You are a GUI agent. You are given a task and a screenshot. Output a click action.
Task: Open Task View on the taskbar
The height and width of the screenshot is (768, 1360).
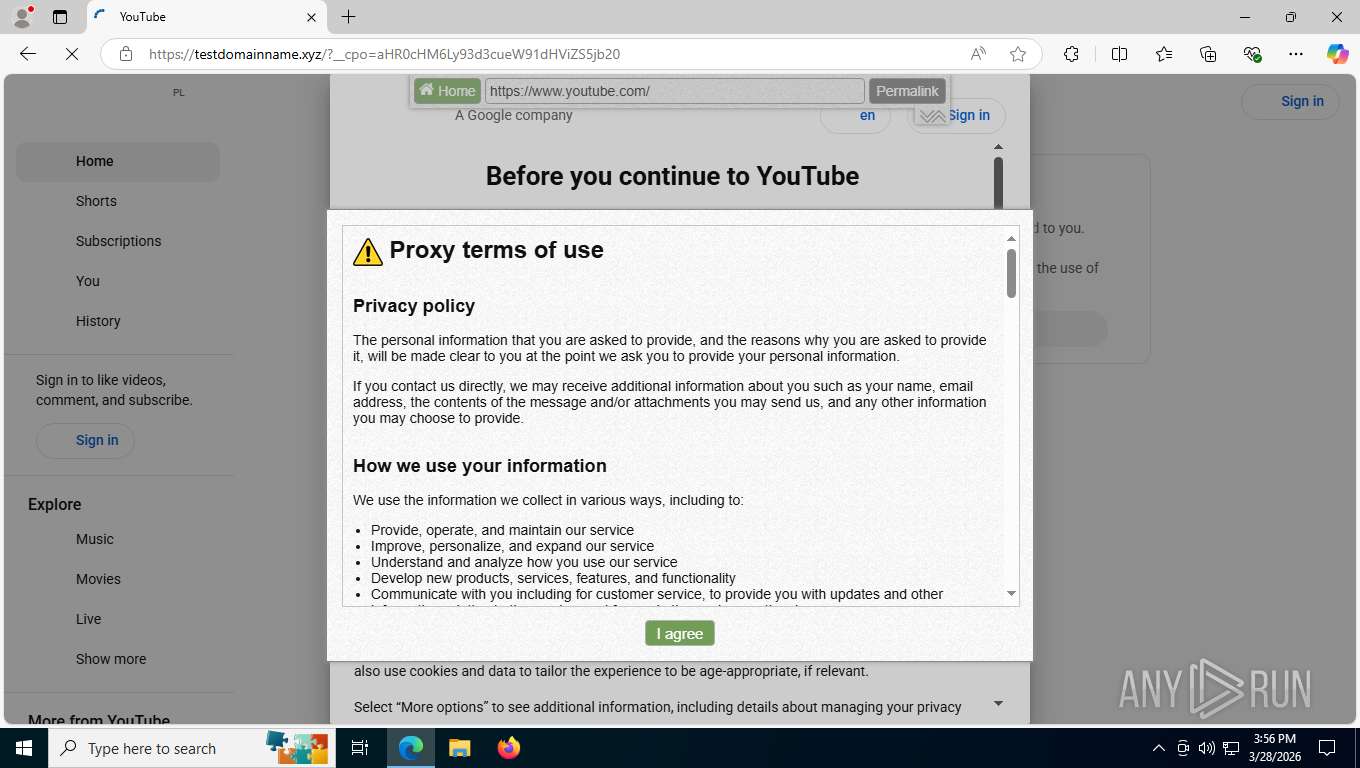pos(360,748)
